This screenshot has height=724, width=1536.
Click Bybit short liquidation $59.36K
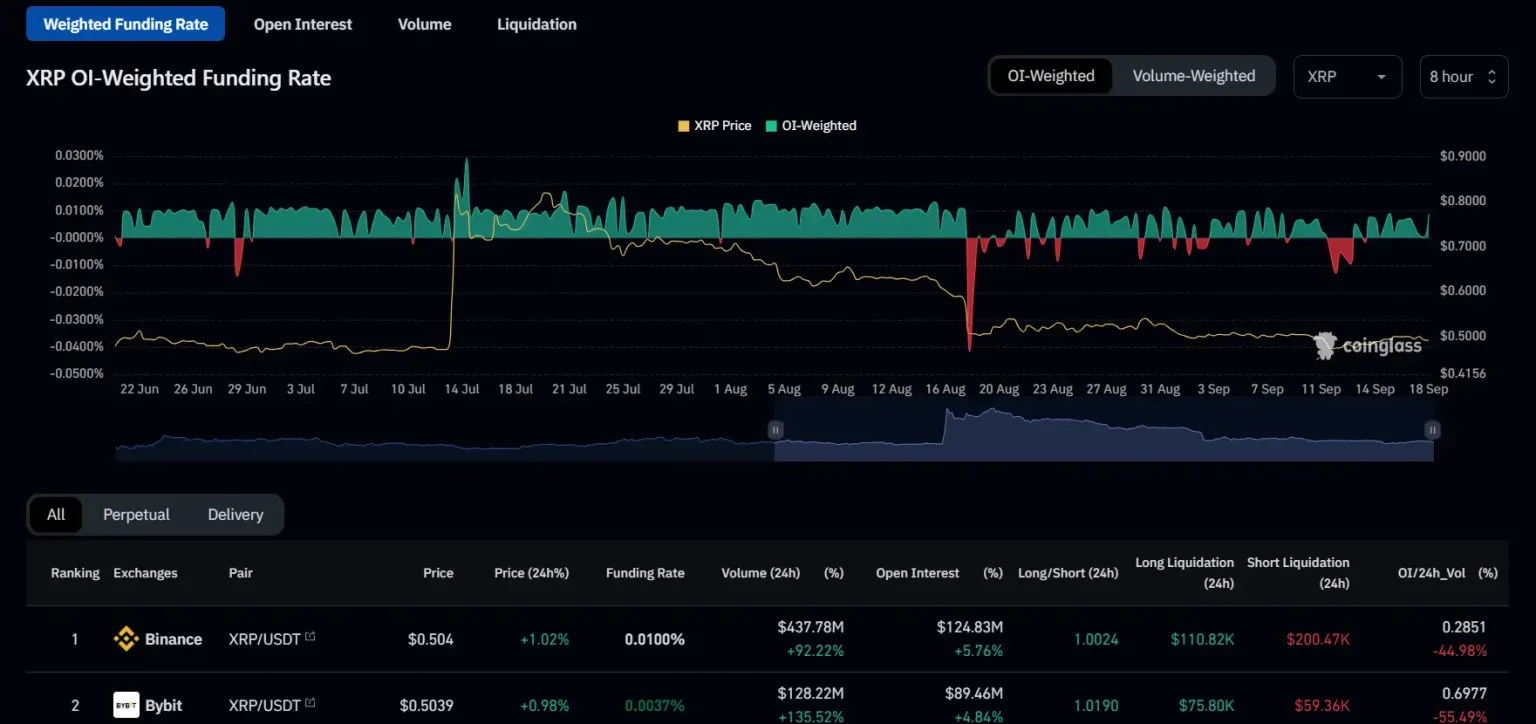coord(1320,705)
